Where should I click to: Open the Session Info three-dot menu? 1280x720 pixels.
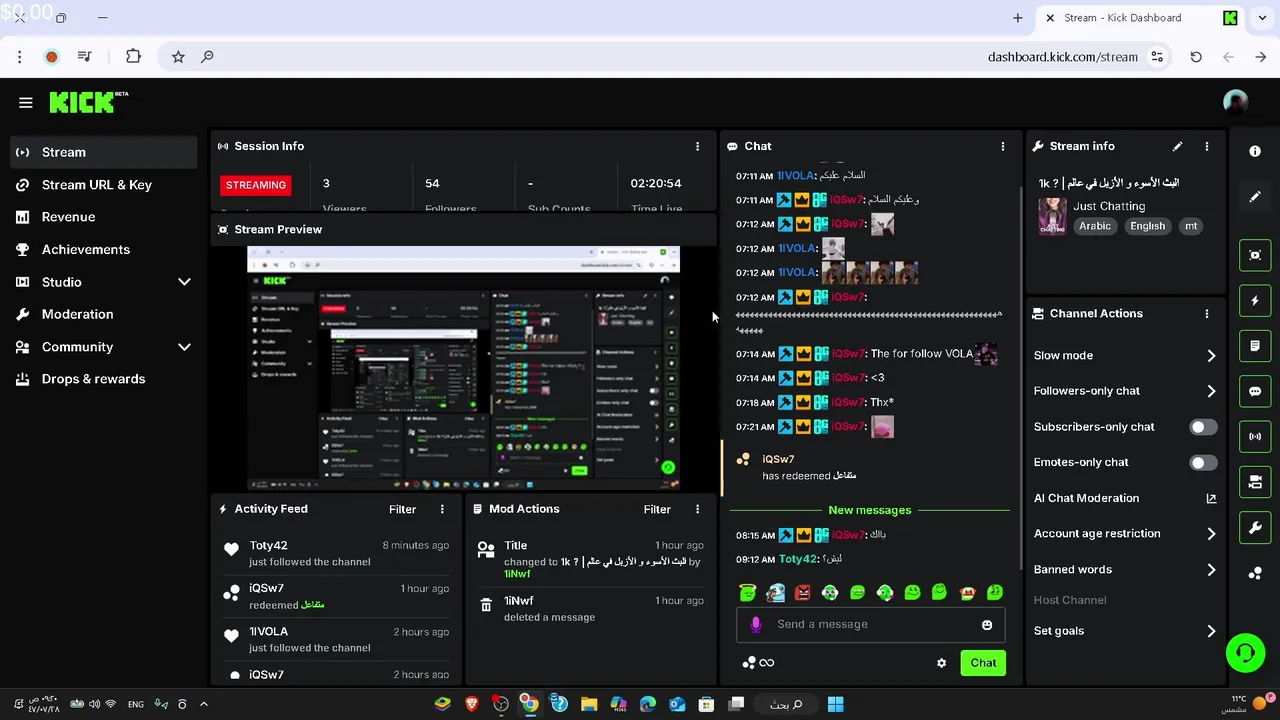698,146
